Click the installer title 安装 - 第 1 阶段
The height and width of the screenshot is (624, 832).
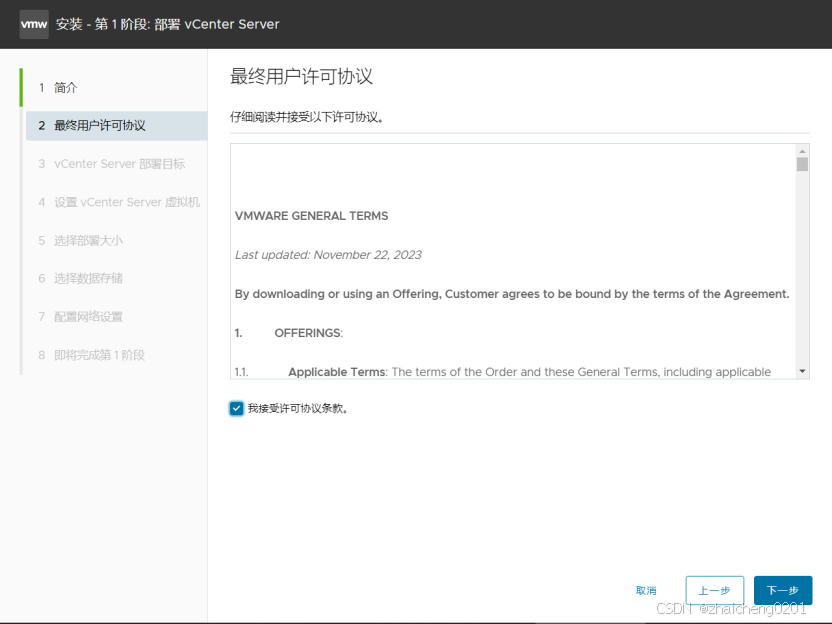tap(167, 24)
